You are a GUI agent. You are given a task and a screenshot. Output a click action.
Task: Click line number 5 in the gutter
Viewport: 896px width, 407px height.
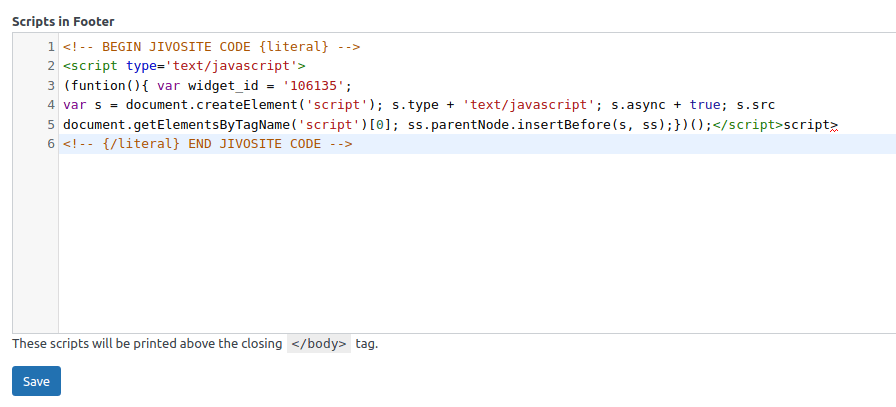(x=51, y=125)
